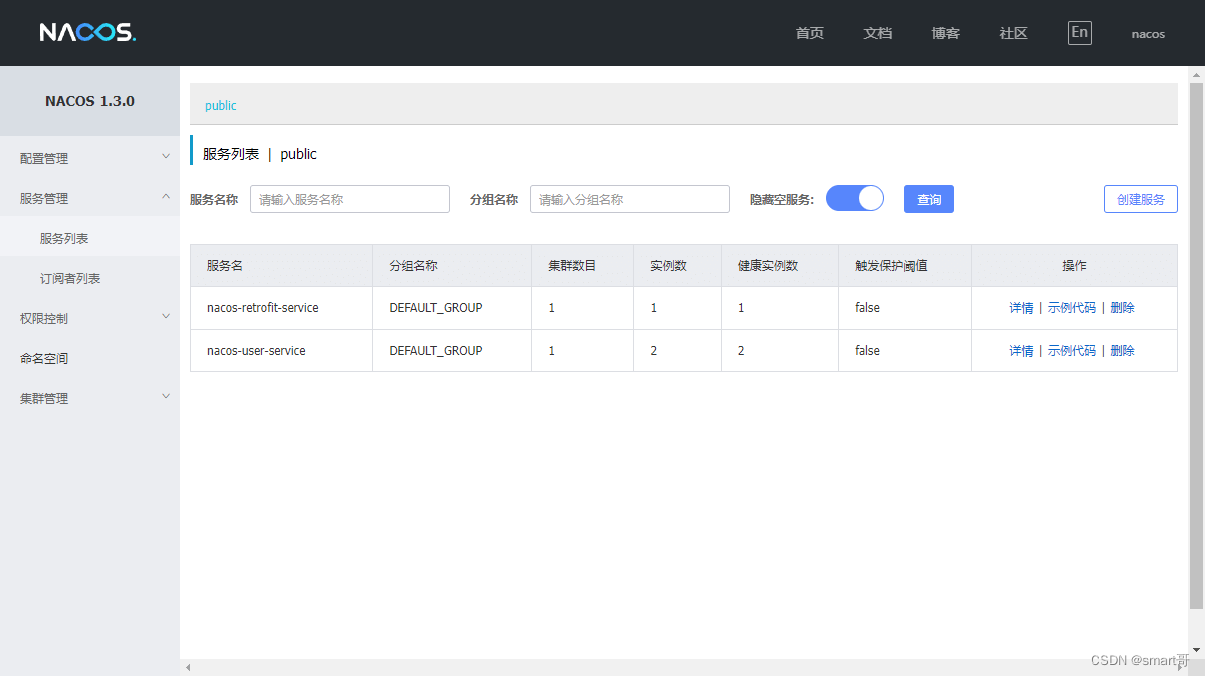Click the 创建服务 button

(x=1141, y=199)
